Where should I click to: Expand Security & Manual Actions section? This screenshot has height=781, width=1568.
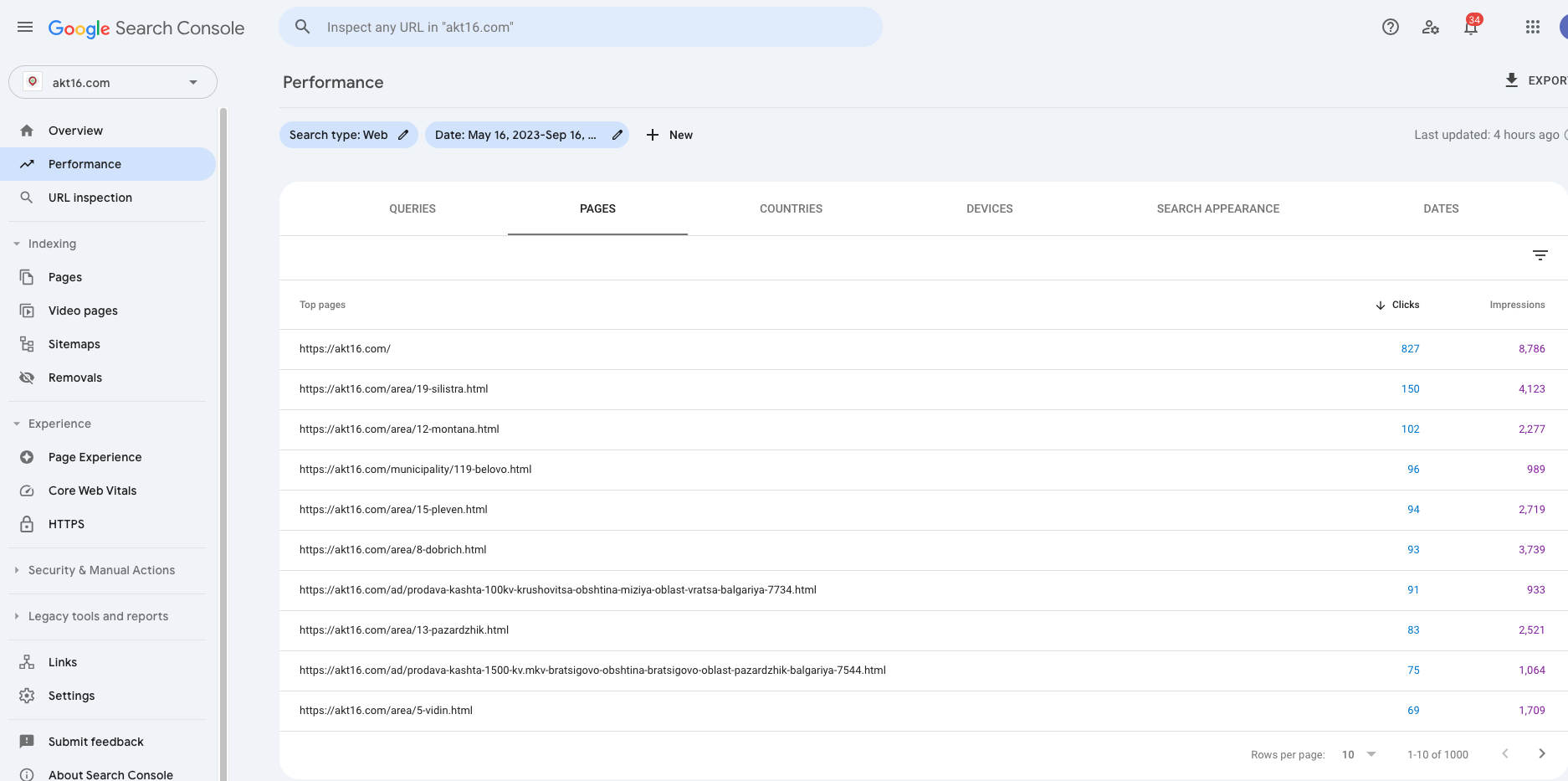(x=17, y=570)
